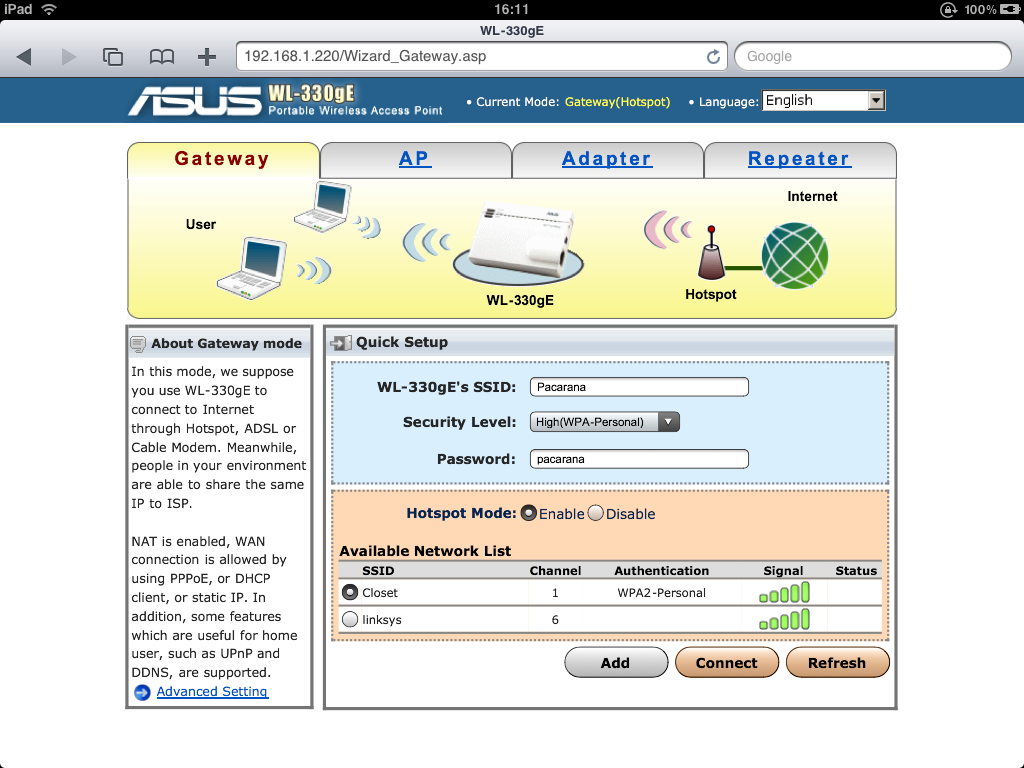Click the WPA2-Personal authentication cell
Image resolution: width=1024 pixels, height=768 pixels.
point(662,593)
